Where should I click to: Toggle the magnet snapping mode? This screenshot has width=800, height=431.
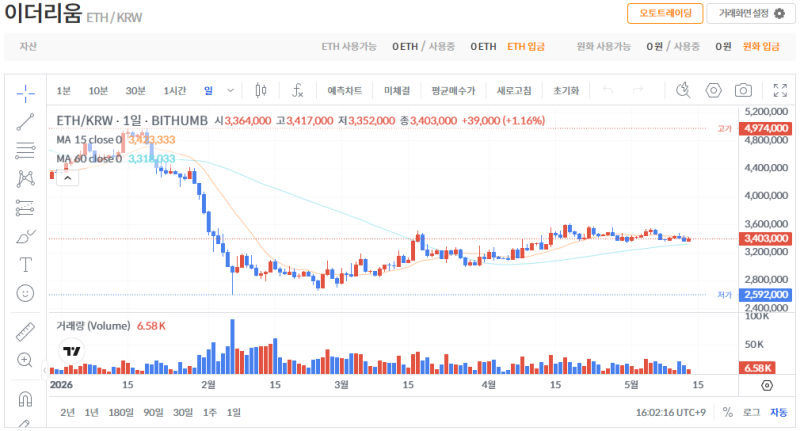tap(25, 398)
